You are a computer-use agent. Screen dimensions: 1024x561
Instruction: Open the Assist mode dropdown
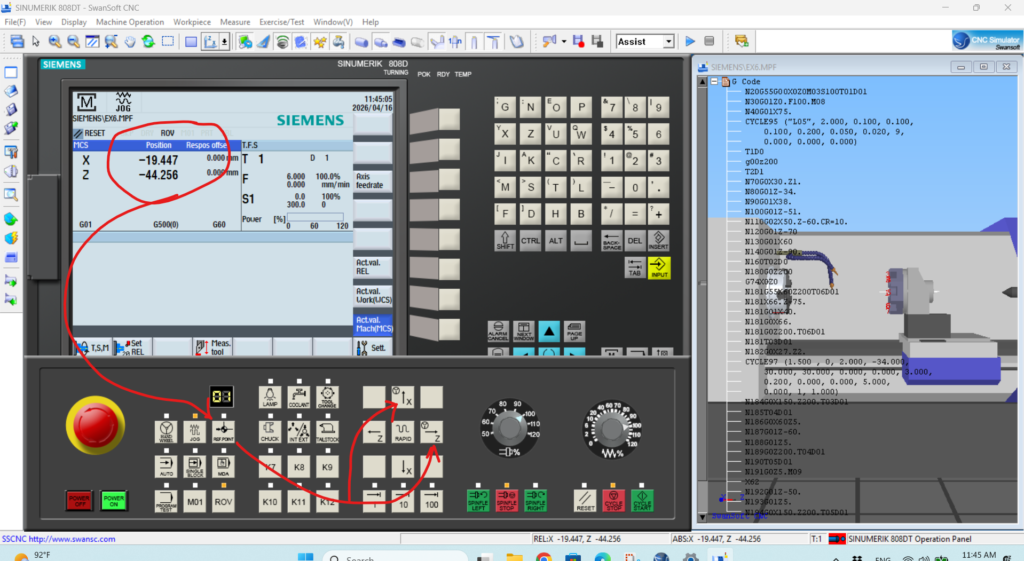[668, 41]
